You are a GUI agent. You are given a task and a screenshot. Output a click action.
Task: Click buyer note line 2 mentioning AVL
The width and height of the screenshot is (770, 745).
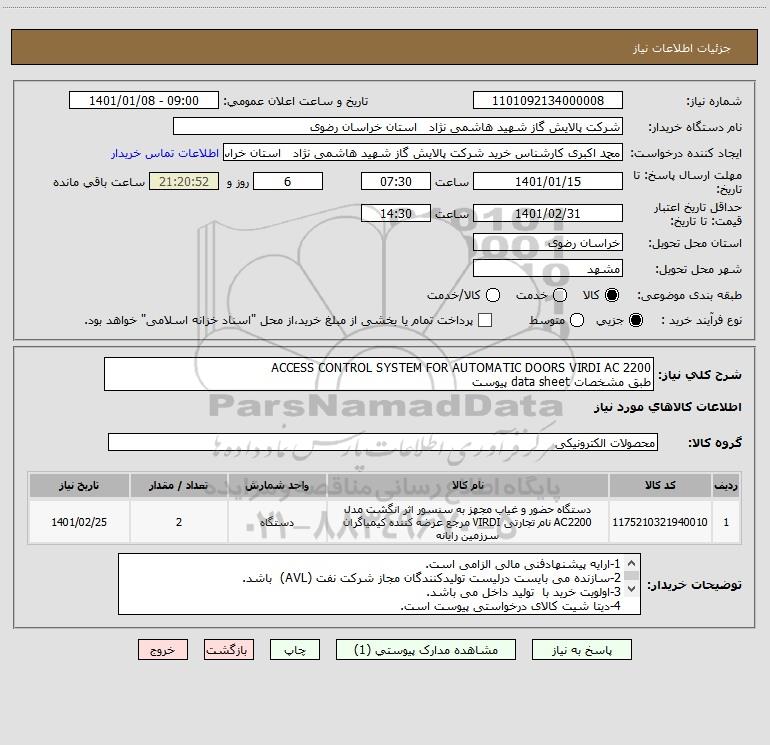tap(432, 578)
